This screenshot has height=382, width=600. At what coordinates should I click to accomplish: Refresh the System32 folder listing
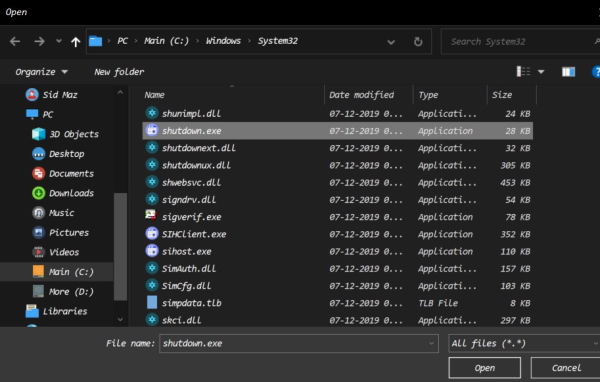[418, 41]
